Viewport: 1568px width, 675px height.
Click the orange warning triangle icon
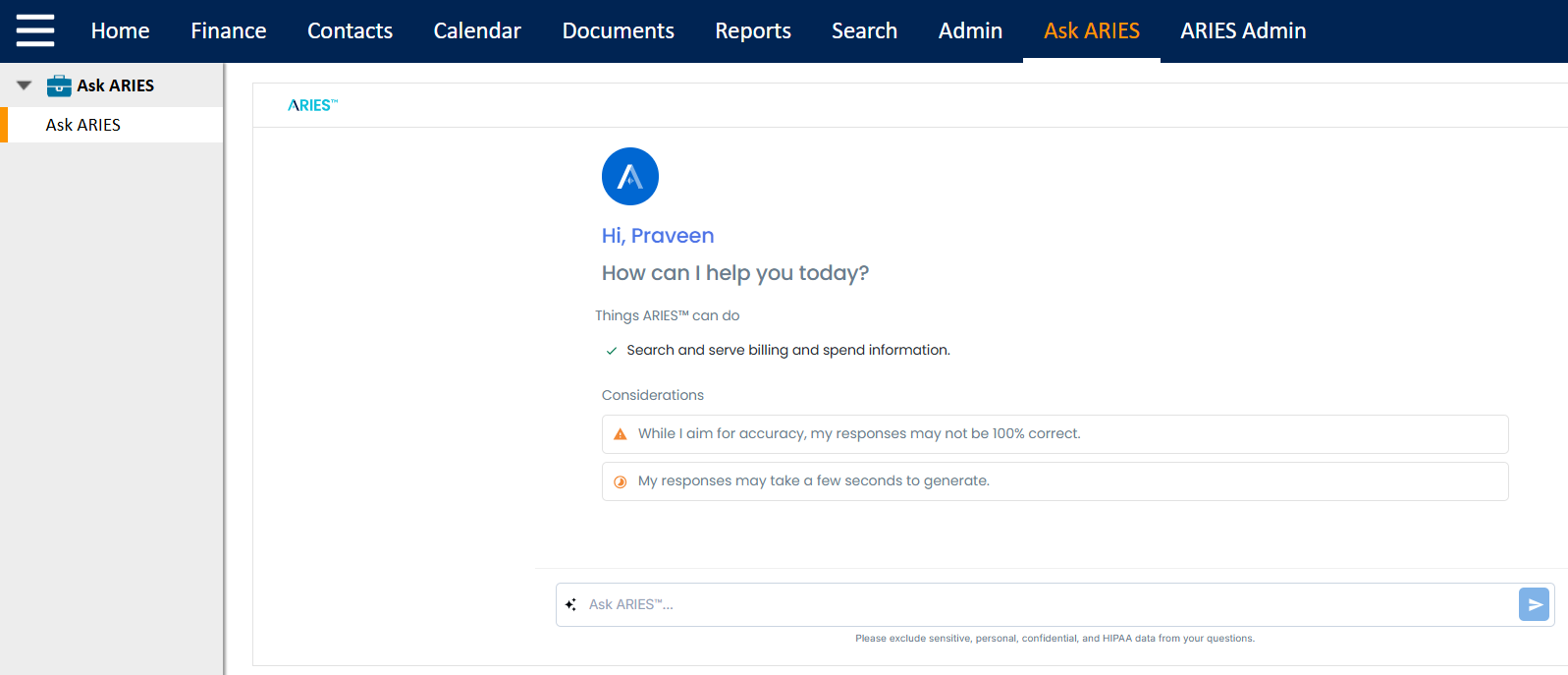click(x=621, y=433)
